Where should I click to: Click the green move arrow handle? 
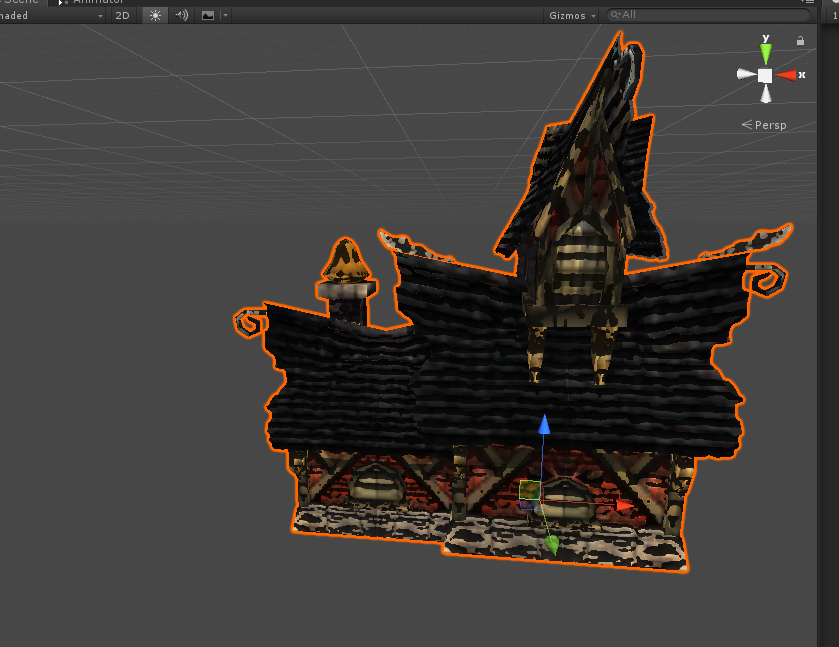[x=552, y=545]
